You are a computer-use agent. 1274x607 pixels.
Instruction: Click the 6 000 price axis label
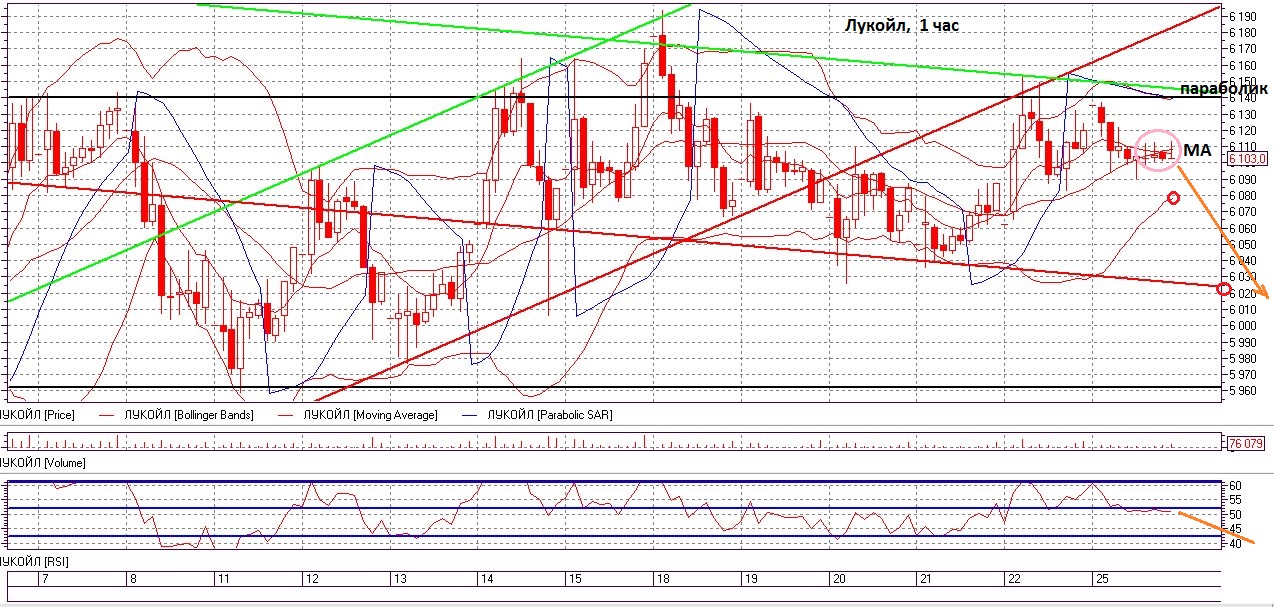pos(1243,326)
